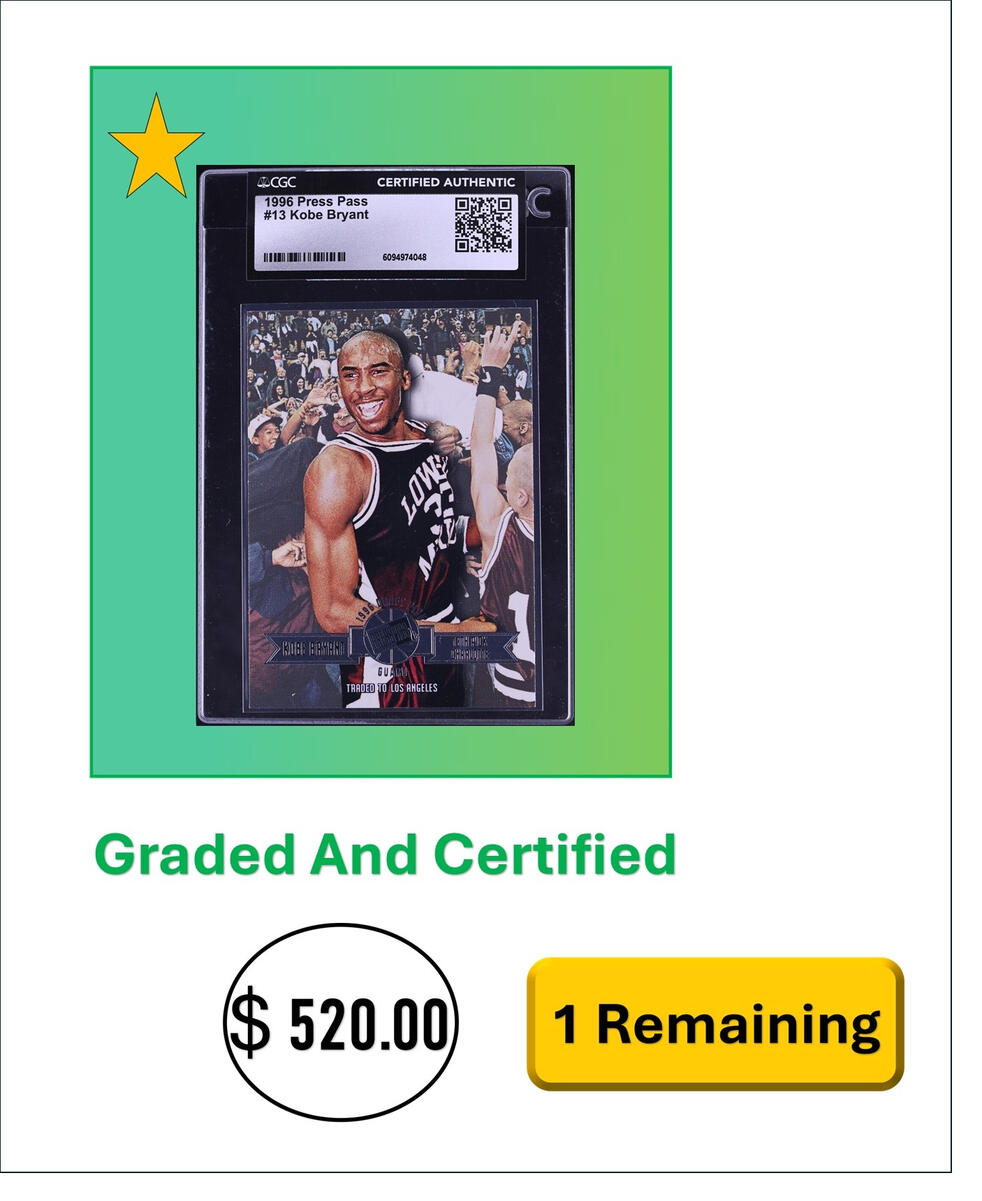Screen dimensions: 982x1201
Task: Open the Graded And Certified heading
Action: 385,855
